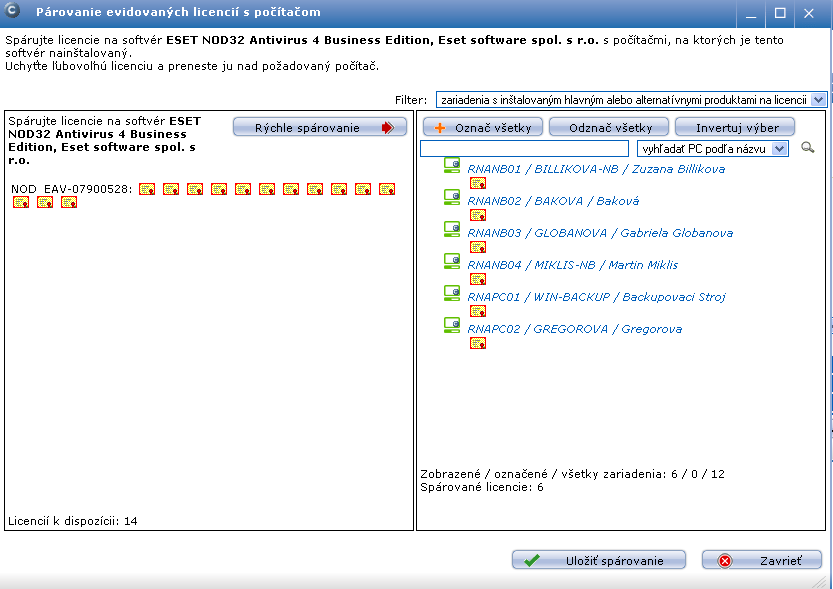
Task: Select license icon under RNANB02 BAKOVA
Action: 478,216
